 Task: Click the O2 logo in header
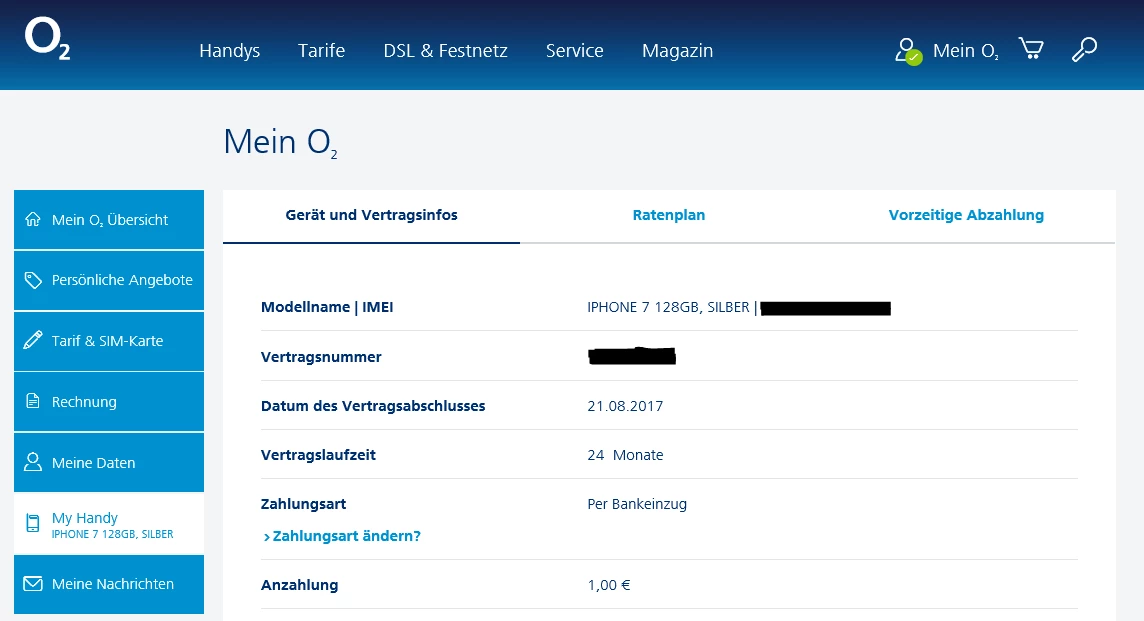47,39
